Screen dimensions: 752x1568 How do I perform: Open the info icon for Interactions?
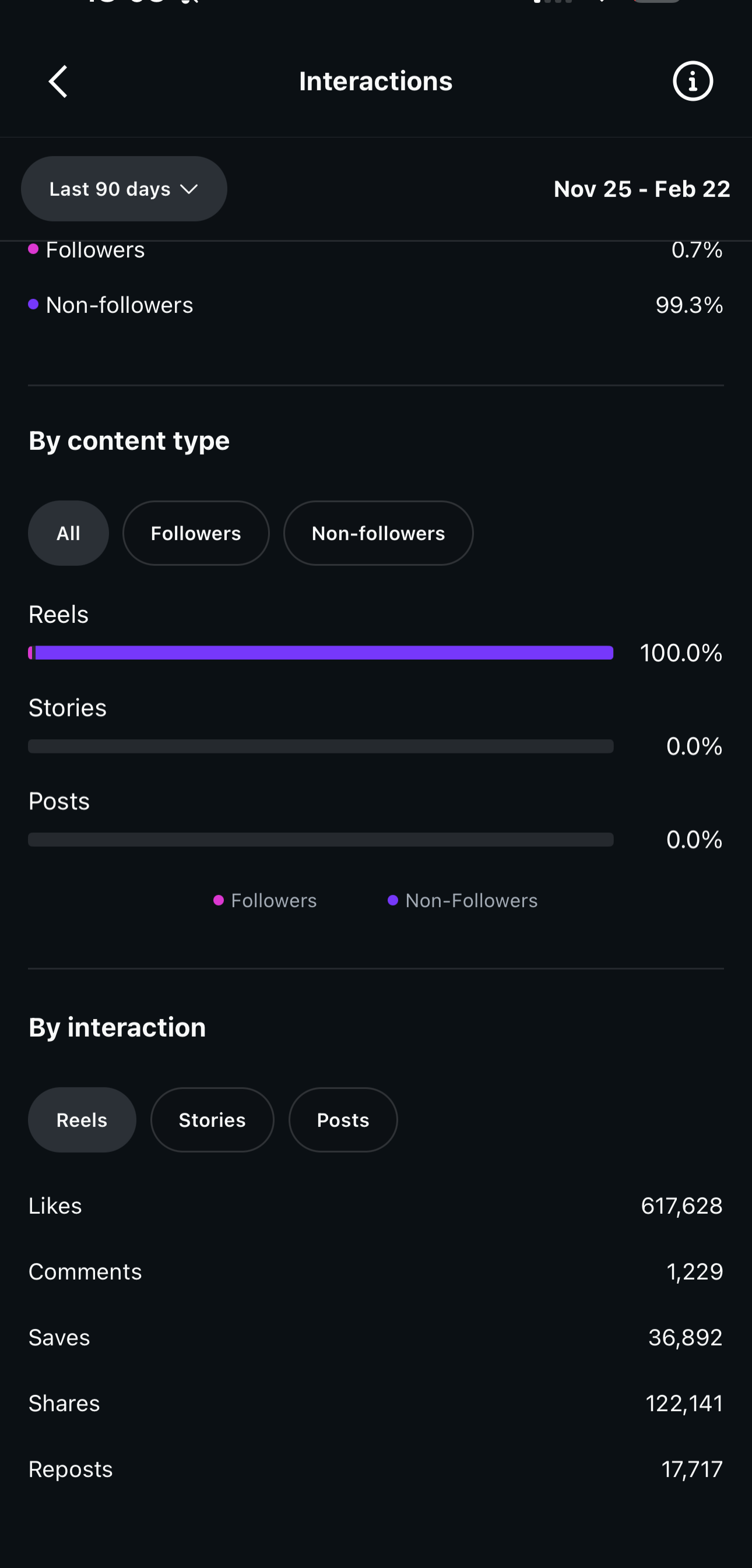693,81
